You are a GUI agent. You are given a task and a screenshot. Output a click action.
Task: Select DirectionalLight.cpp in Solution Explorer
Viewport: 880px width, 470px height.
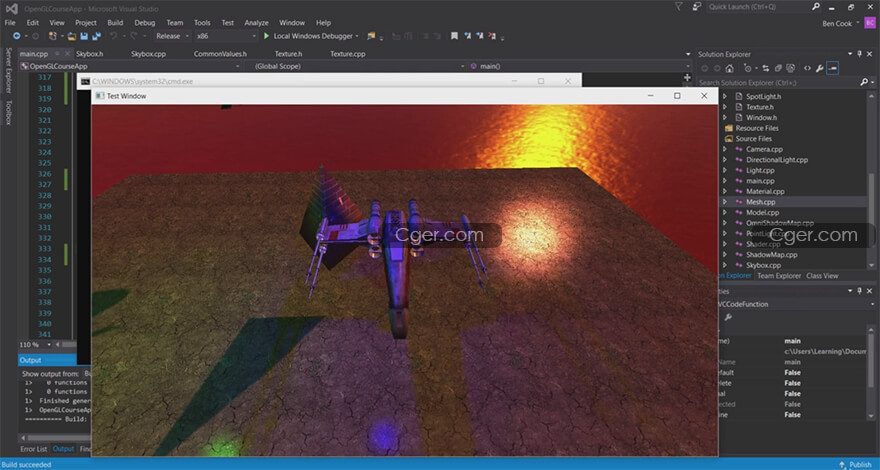click(777, 160)
